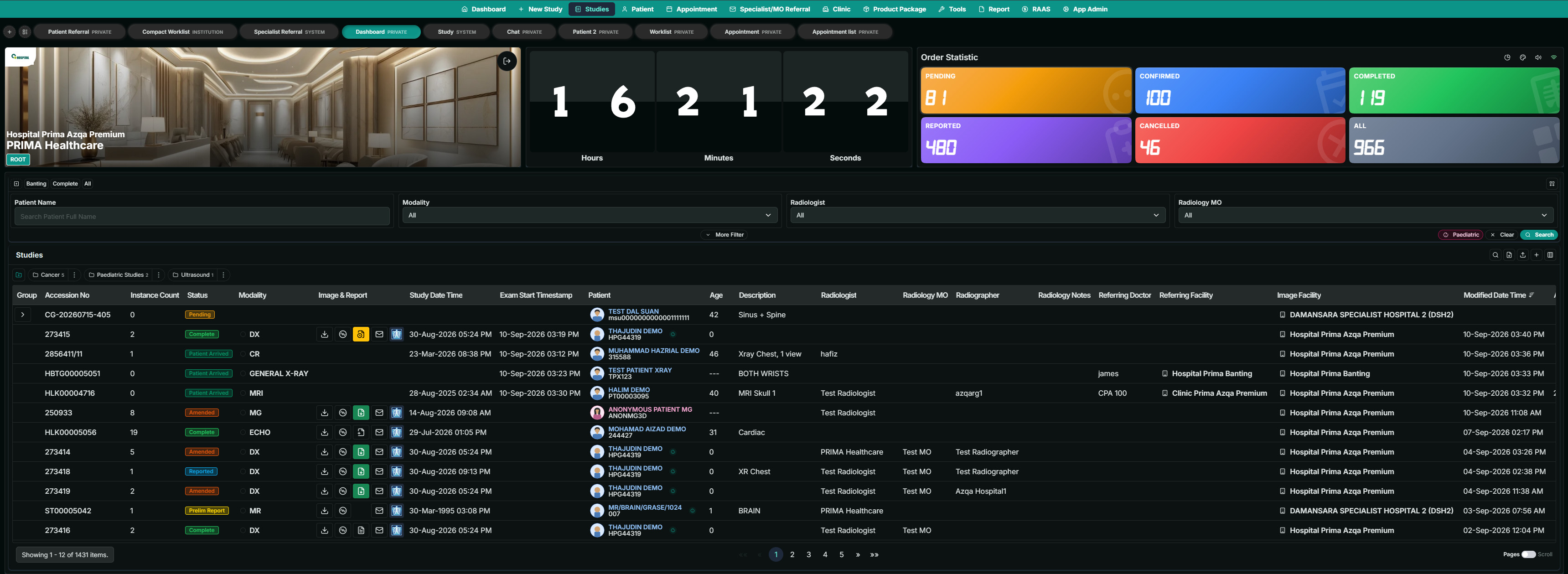Open the X-ray viewer icon for study 273418
Viewport: 1568px width, 574px height.
396,472
